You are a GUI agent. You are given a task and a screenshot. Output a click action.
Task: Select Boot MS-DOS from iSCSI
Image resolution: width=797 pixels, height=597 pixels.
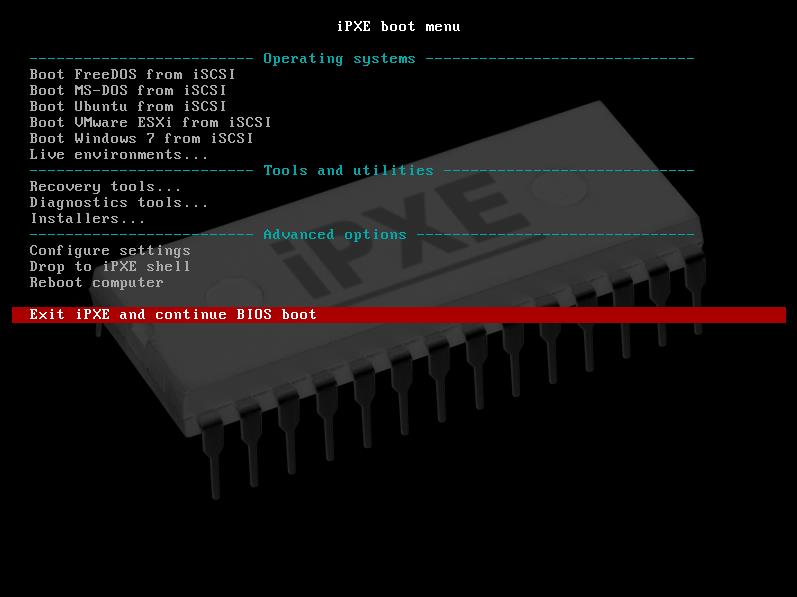point(128,90)
